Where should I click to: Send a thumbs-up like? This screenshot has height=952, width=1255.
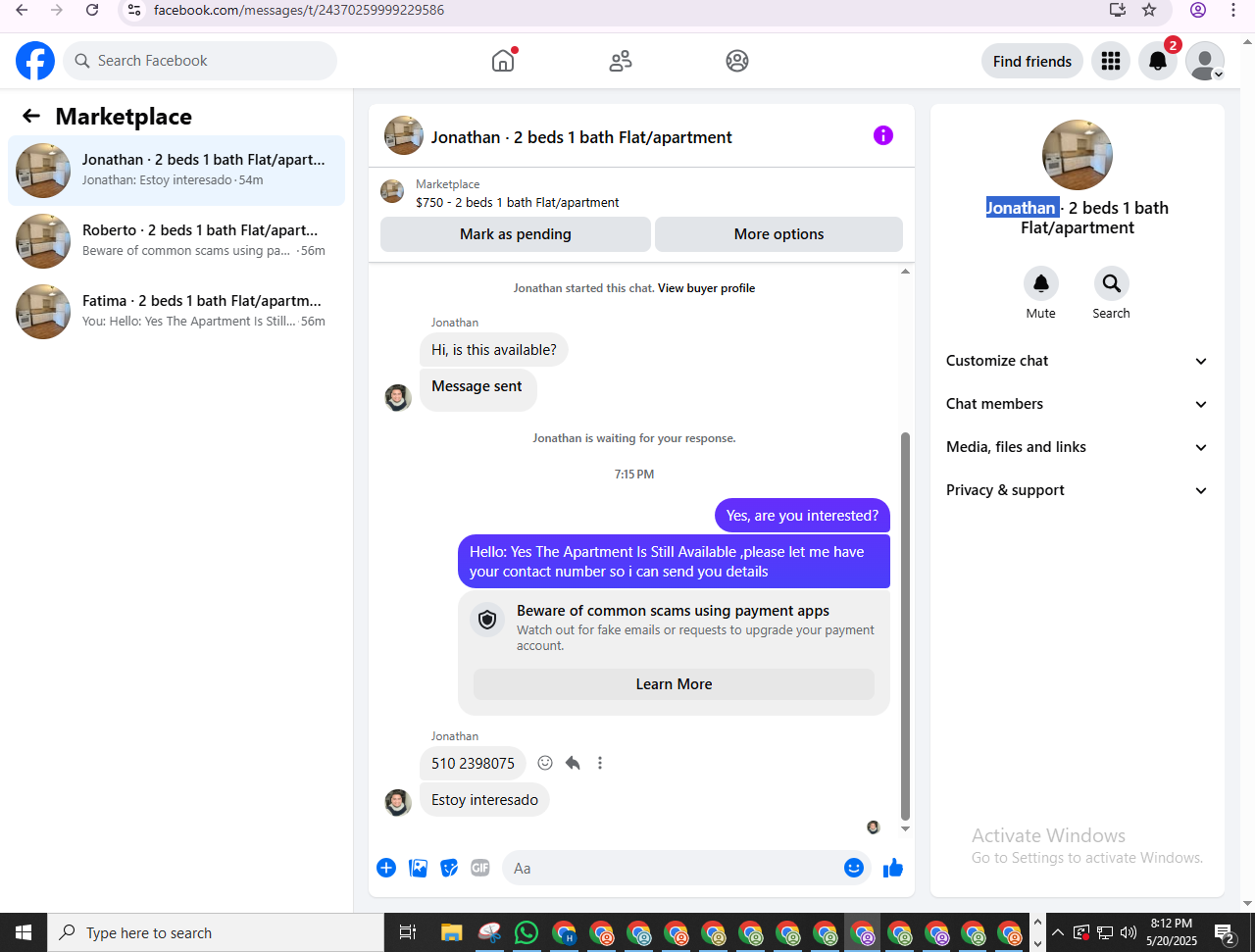tap(893, 868)
